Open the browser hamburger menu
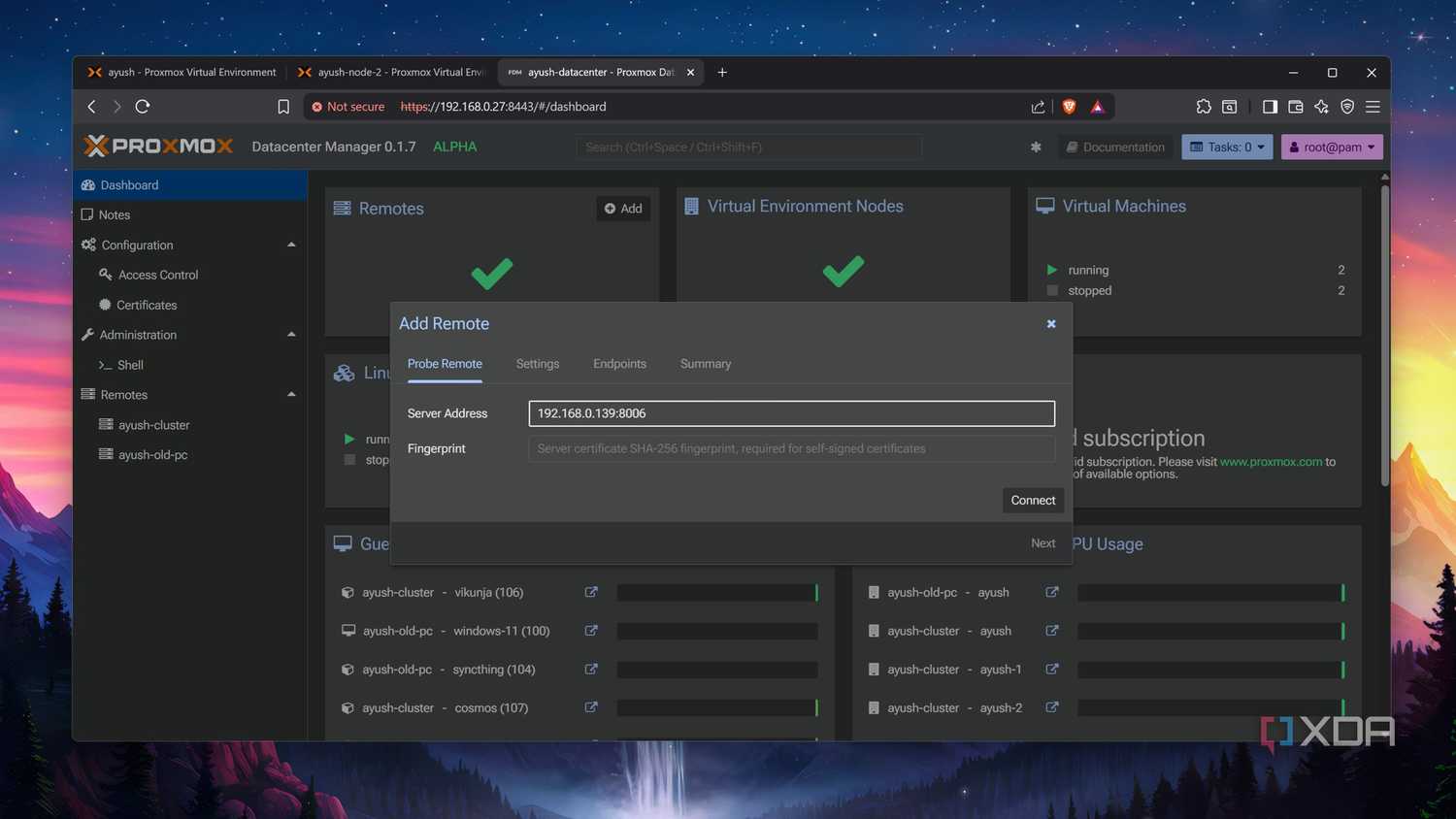The image size is (1456, 819). click(x=1373, y=107)
